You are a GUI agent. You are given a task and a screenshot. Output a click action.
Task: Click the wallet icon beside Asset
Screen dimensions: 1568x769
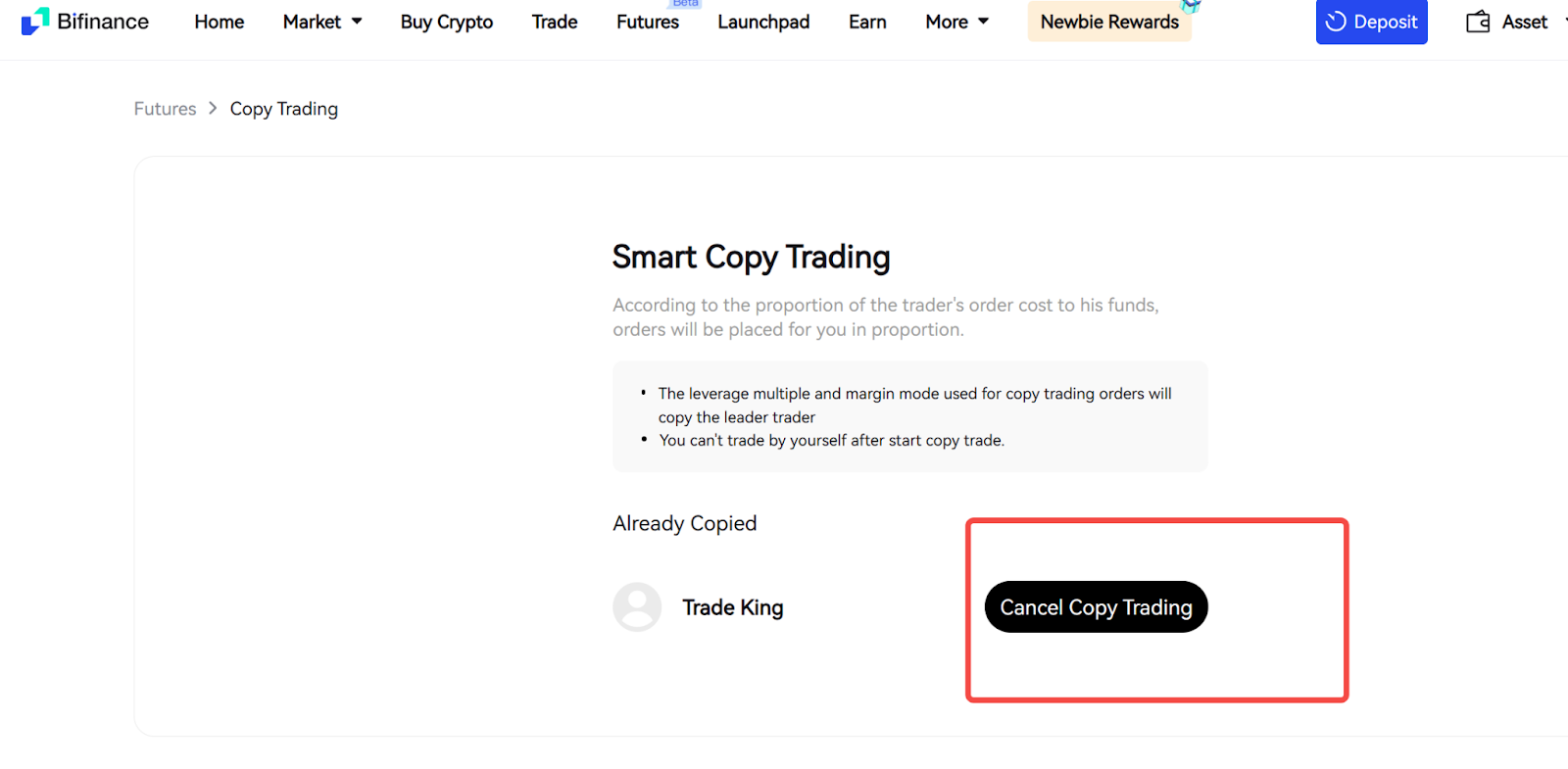pyautogui.click(x=1478, y=22)
